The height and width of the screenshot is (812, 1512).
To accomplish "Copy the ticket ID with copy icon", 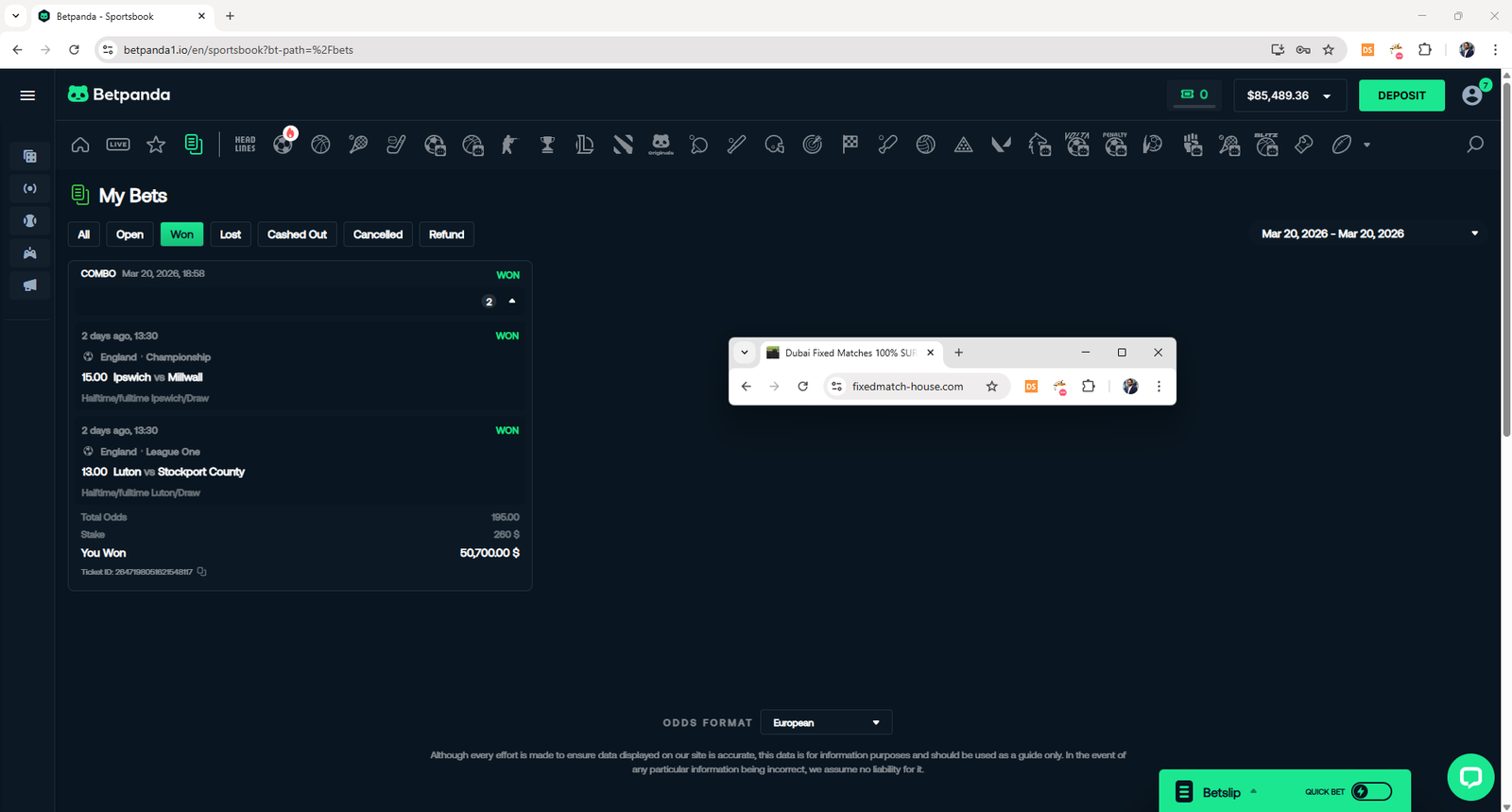I will (x=201, y=572).
